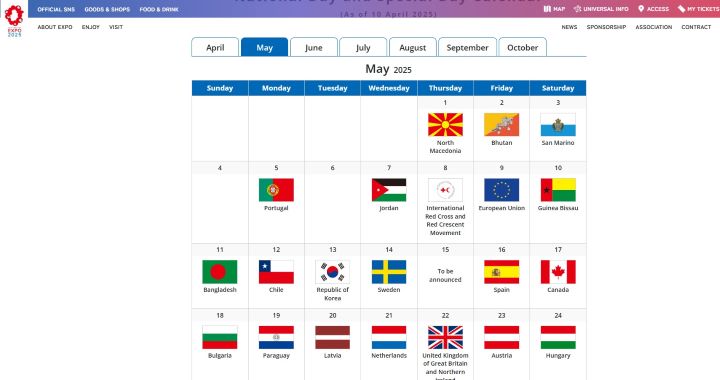This screenshot has height=380, width=720.
Task: Switch to the June tab
Action: coord(314,47)
